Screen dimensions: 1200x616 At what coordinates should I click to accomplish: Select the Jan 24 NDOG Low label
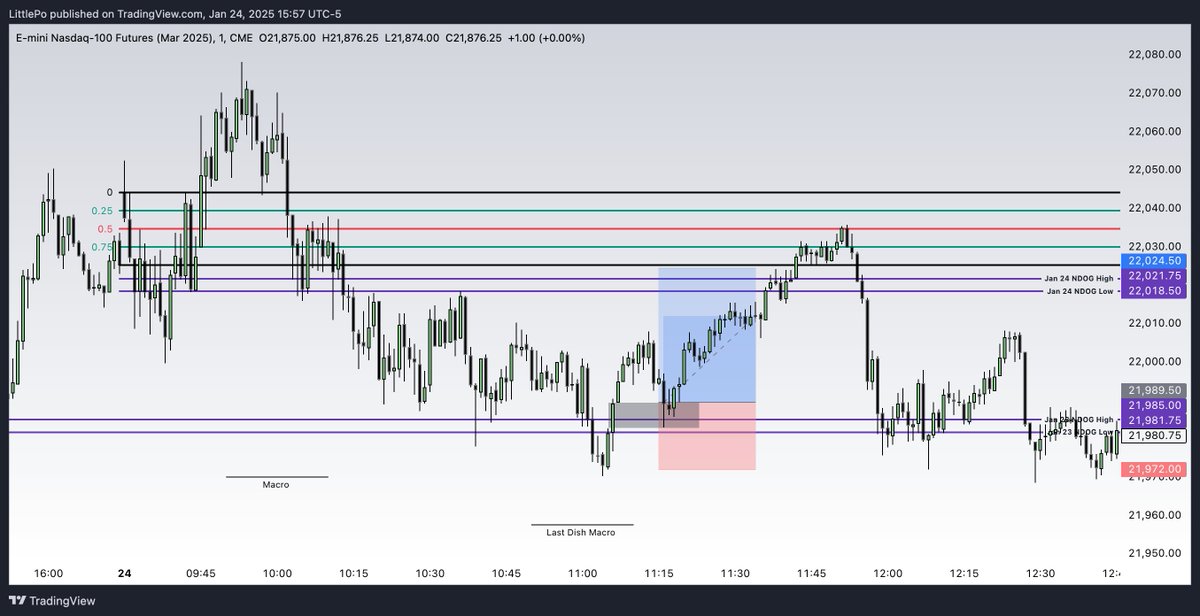[x=1079, y=291]
